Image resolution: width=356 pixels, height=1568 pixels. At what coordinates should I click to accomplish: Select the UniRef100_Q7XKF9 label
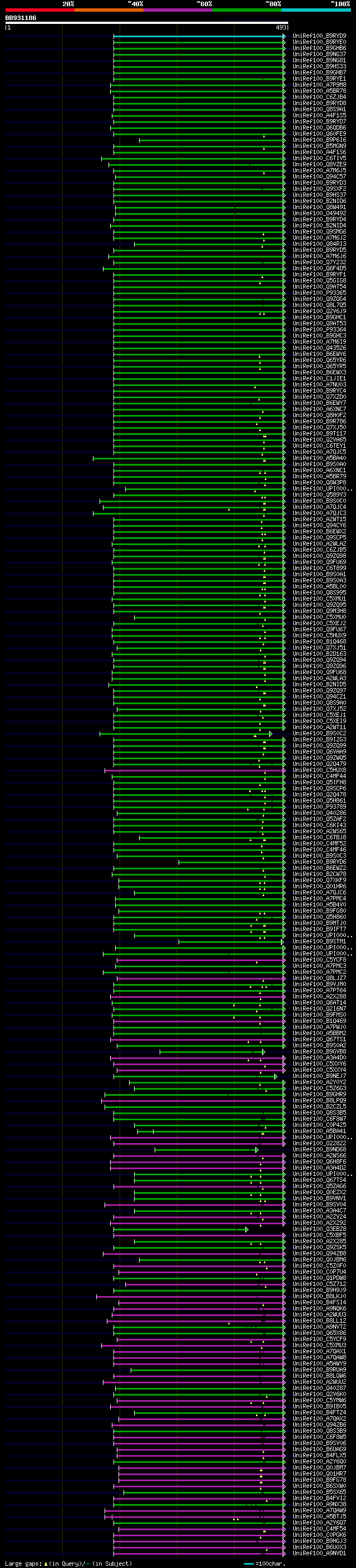[319, 880]
